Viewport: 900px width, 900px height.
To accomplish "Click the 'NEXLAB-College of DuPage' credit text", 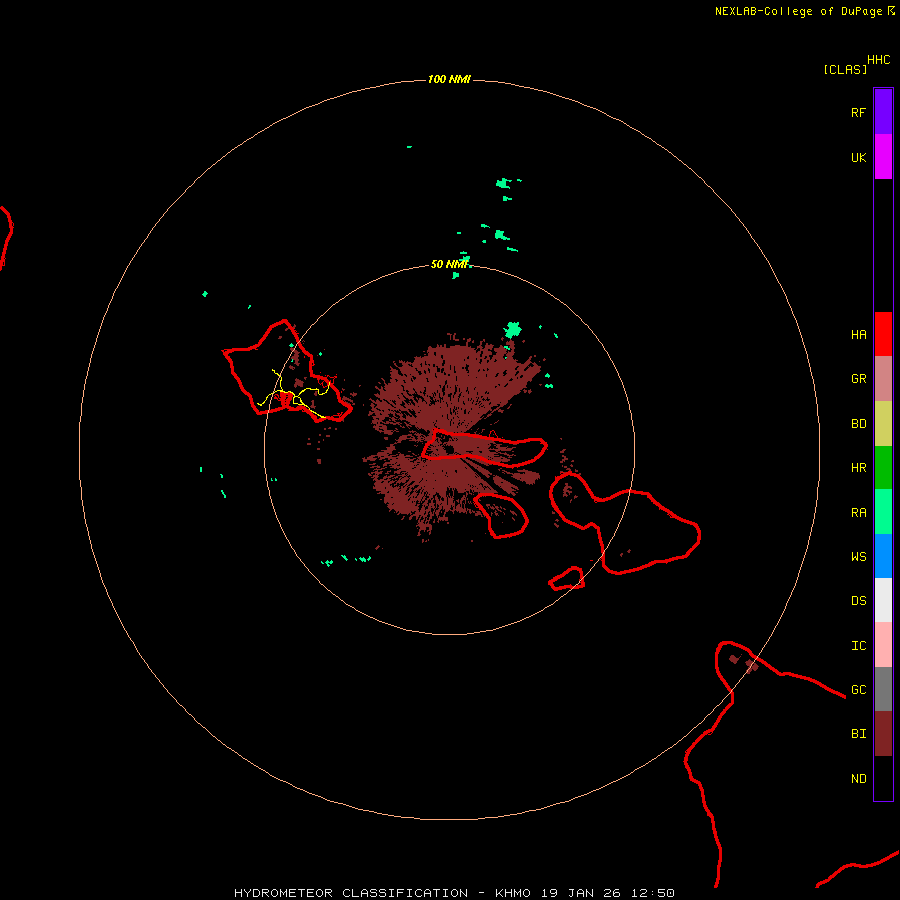I will click(798, 11).
